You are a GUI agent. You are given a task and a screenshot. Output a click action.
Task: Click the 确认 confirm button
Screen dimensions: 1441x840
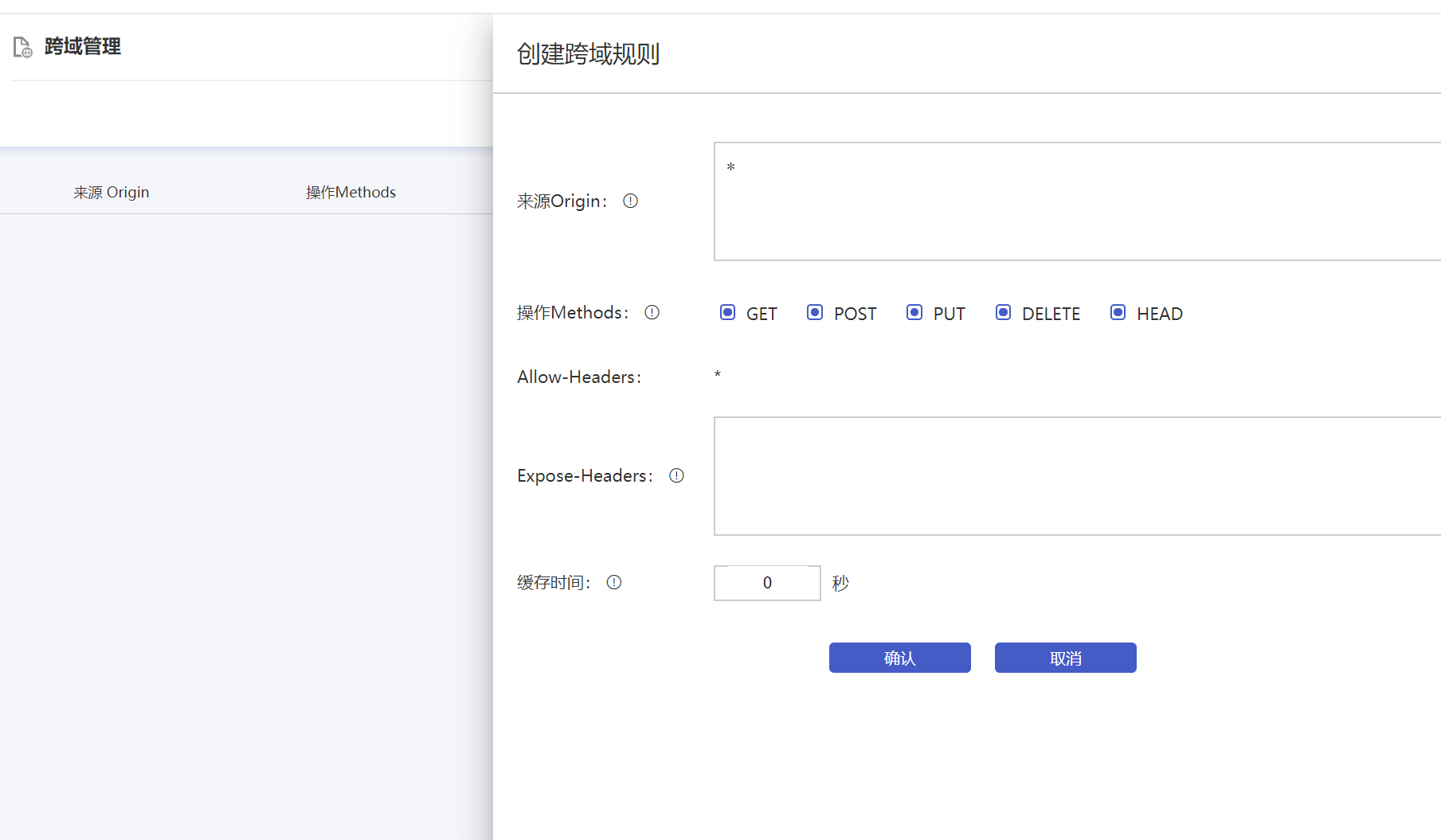[900, 658]
